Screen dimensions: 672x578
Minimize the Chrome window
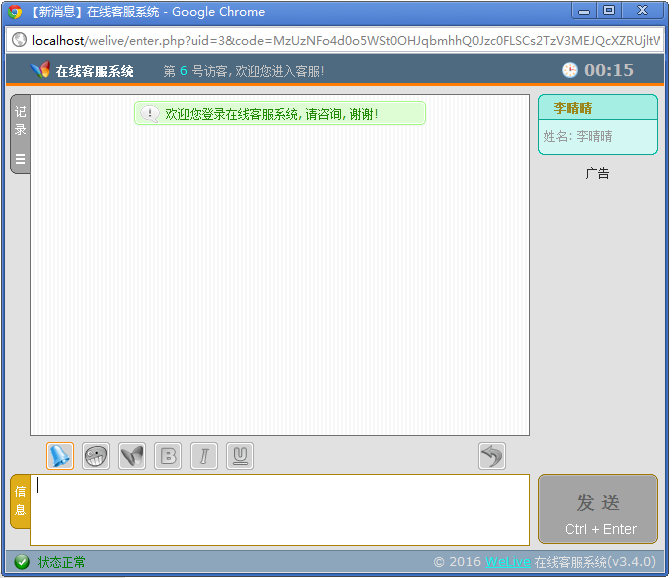coord(584,11)
